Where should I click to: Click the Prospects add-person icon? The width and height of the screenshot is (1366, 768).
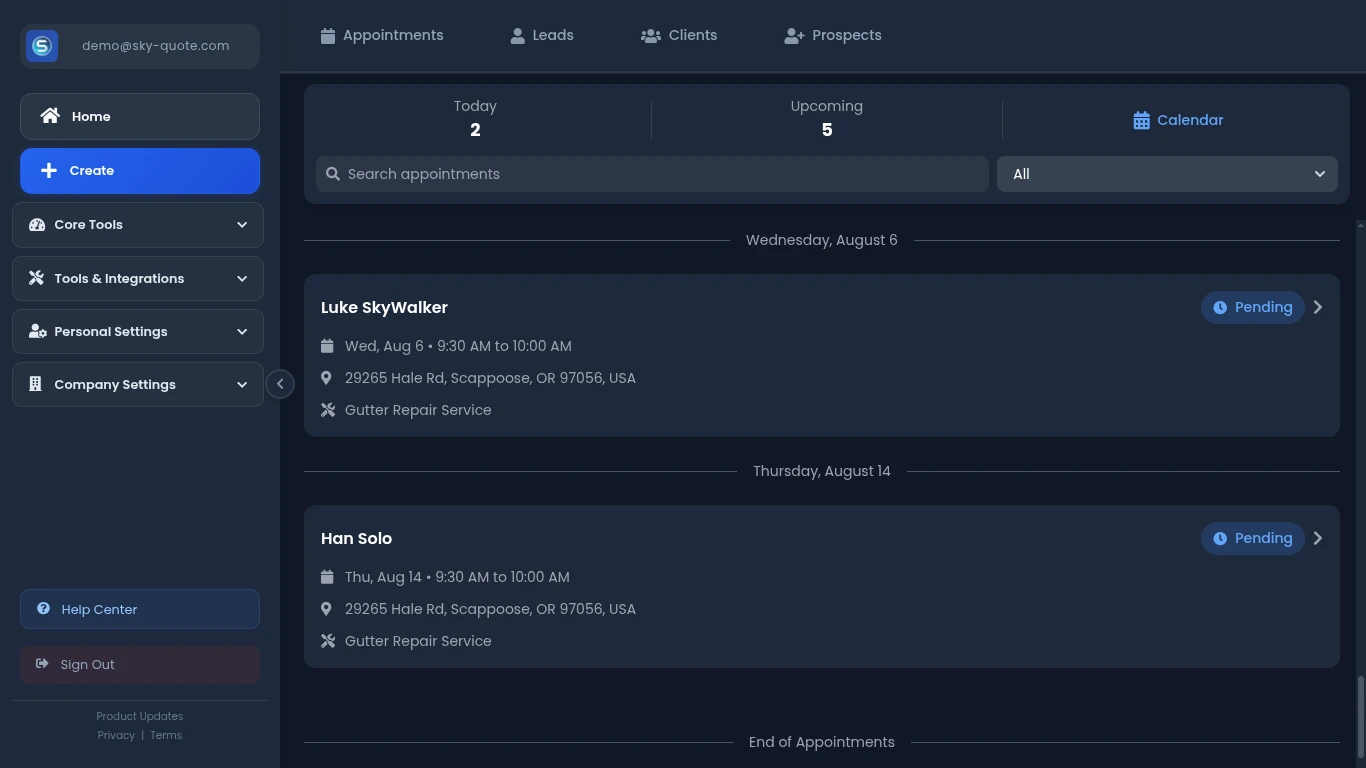click(x=793, y=35)
